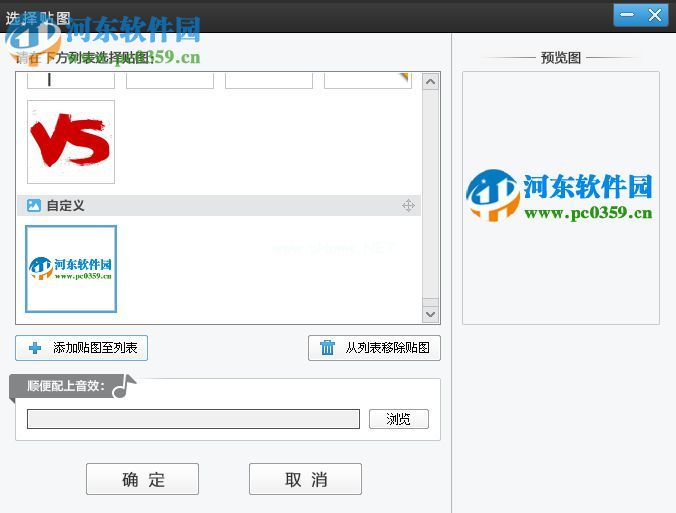Click the trash icon on 从列表移除贴图

pyautogui.click(x=327, y=348)
